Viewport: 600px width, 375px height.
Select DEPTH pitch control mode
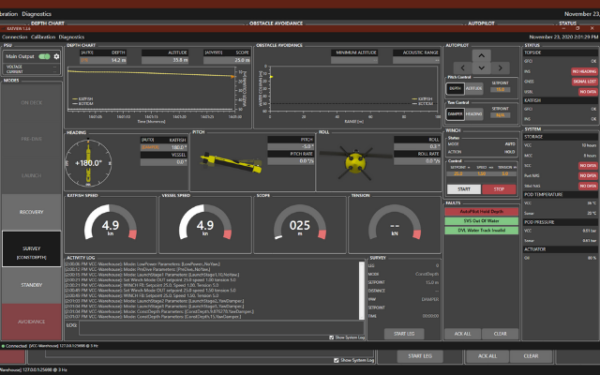(455, 89)
